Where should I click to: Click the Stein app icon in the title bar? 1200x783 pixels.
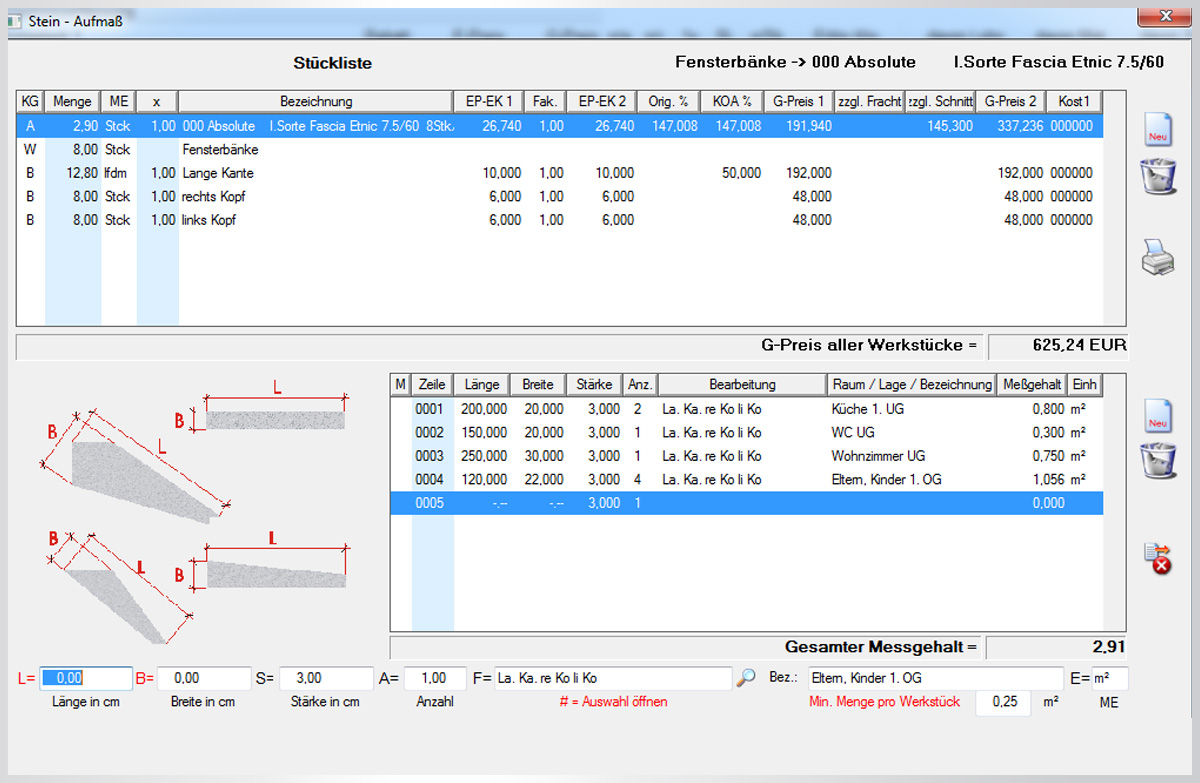pos(15,20)
